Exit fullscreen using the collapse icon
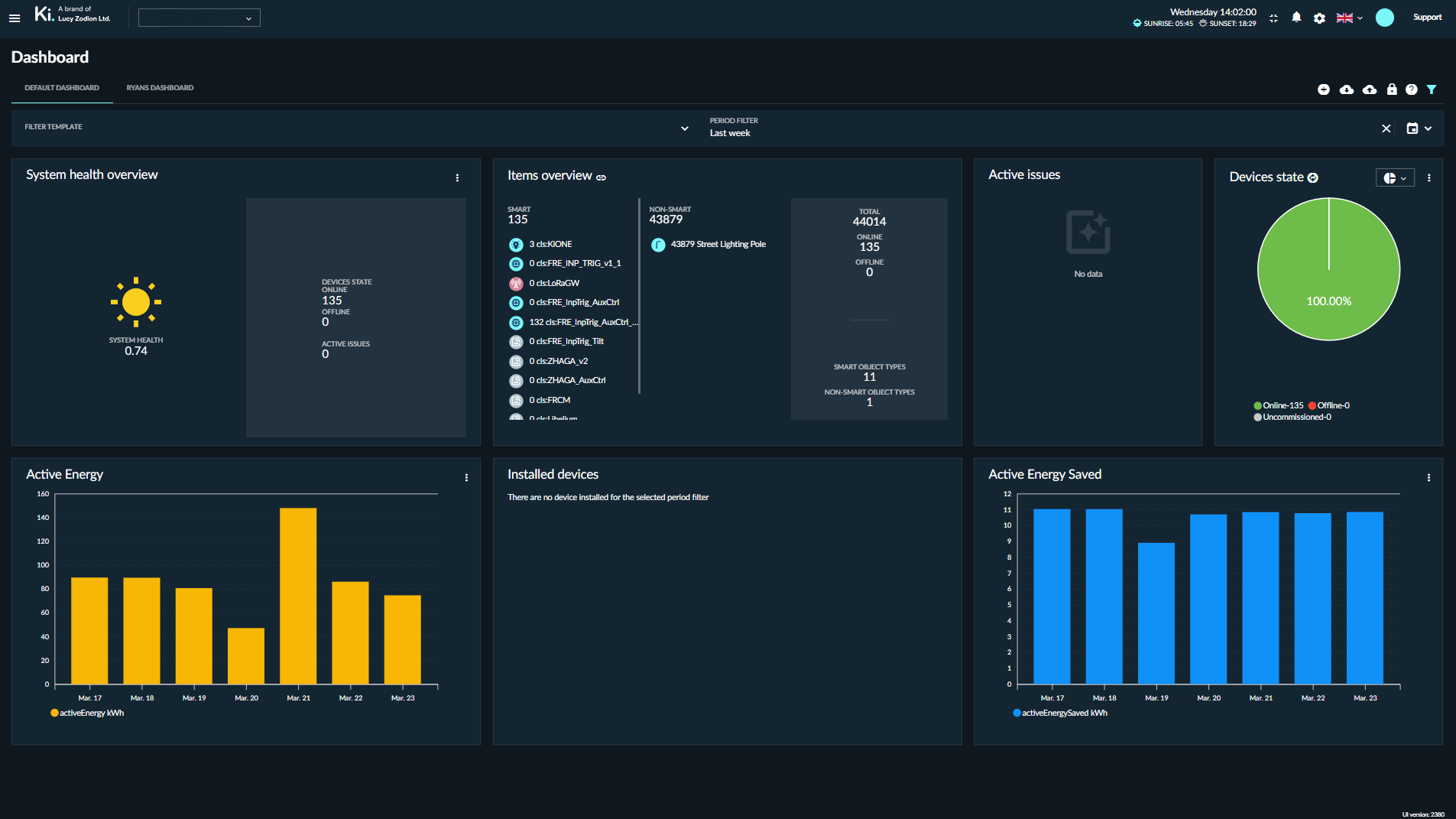1456x819 pixels. pyautogui.click(x=1273, y=18)
